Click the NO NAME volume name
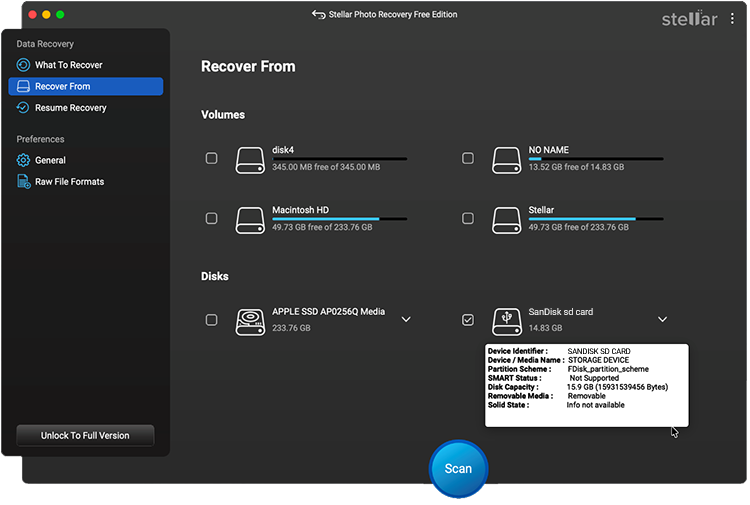The width and height of the screenshot is (750, 505). click(549, 150)
